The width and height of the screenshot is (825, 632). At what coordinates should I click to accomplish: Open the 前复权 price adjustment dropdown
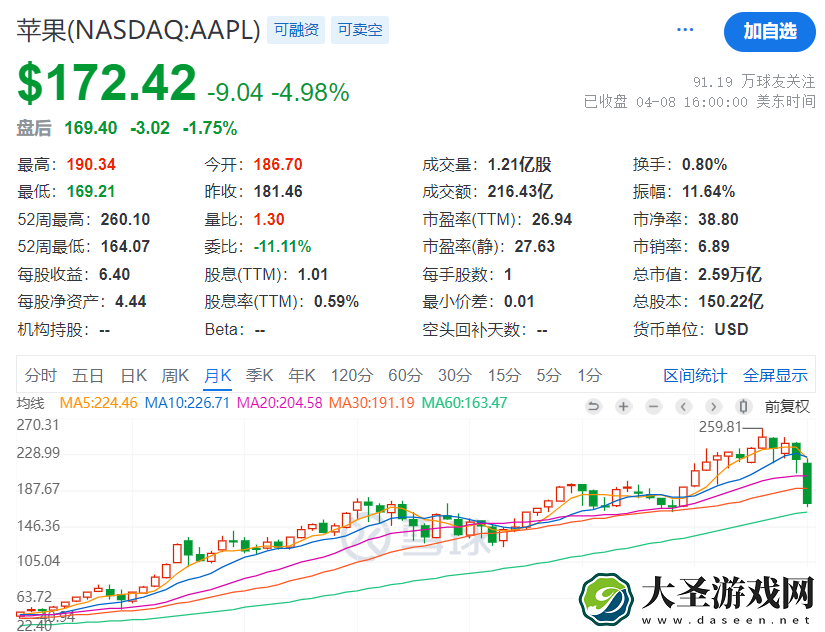pos(787,406)
